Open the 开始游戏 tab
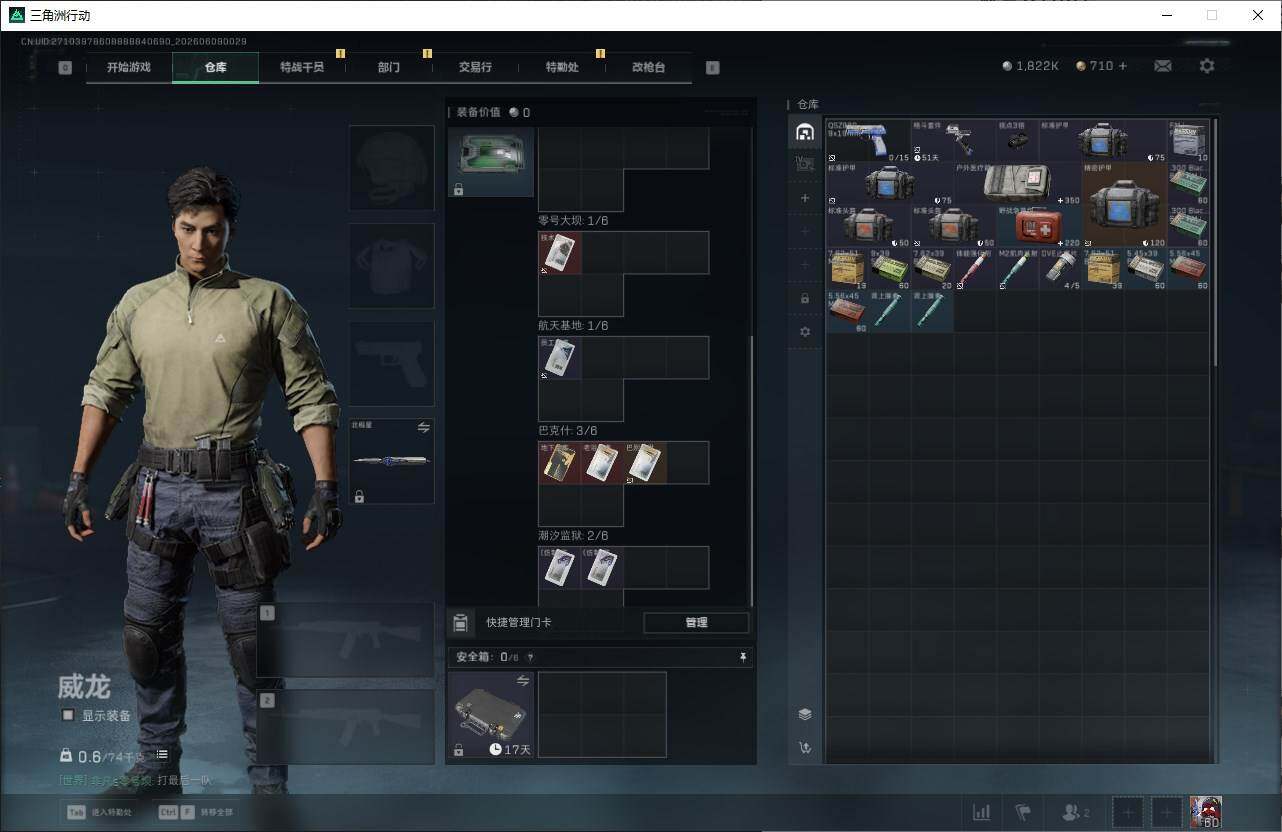1282x832 pixels. (x=129, y=67)
